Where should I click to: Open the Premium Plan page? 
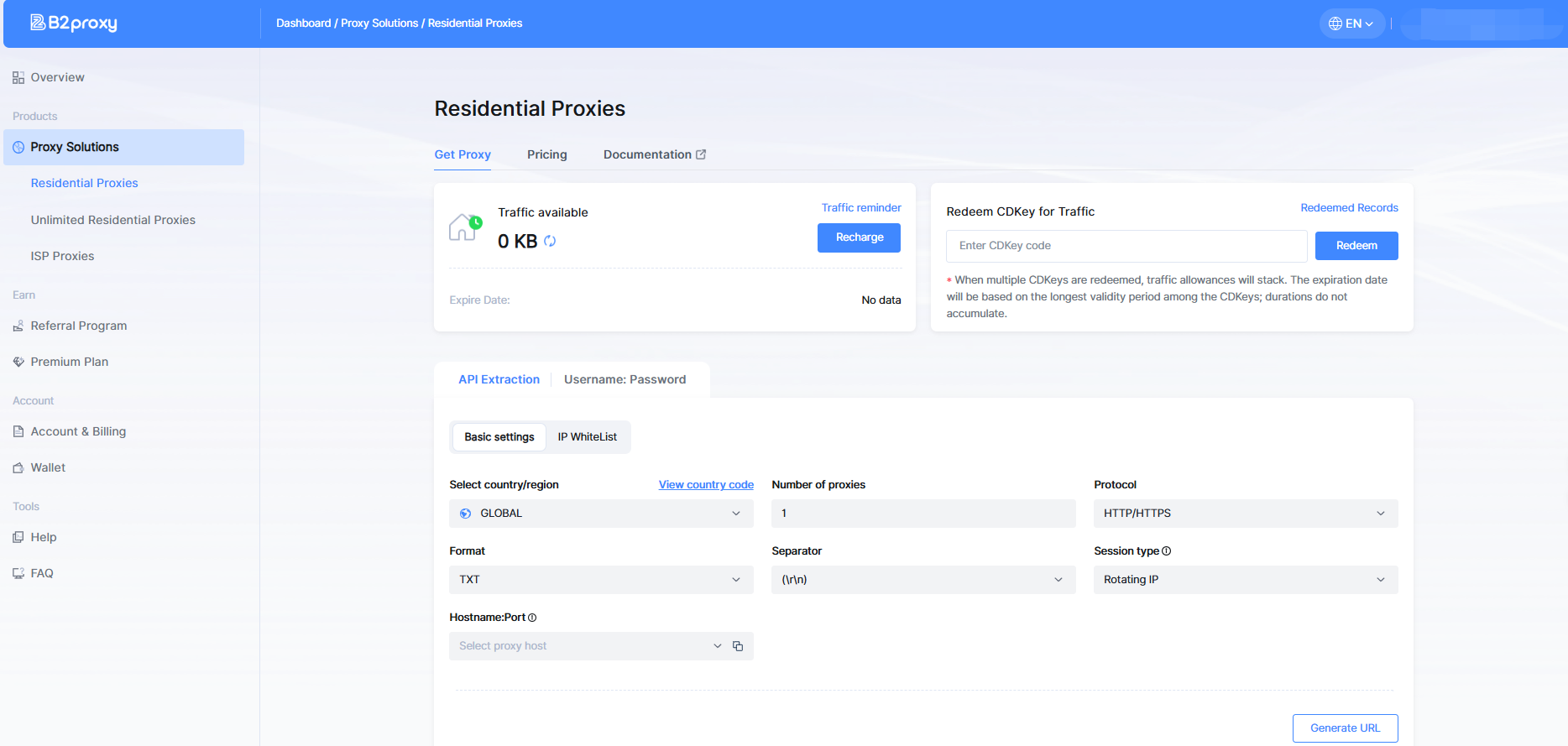69,363
